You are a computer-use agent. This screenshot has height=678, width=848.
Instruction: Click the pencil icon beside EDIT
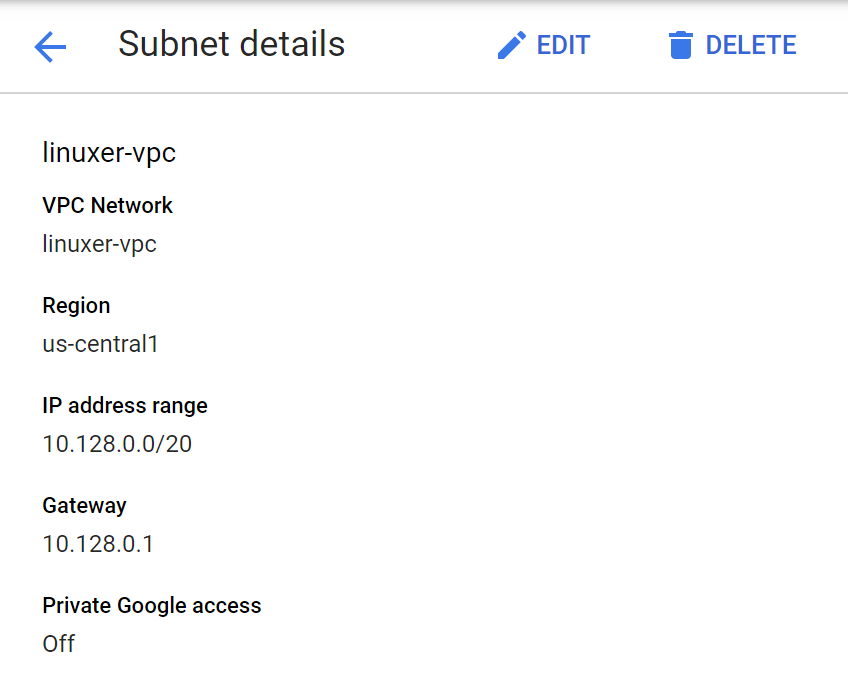coord(512,45)
